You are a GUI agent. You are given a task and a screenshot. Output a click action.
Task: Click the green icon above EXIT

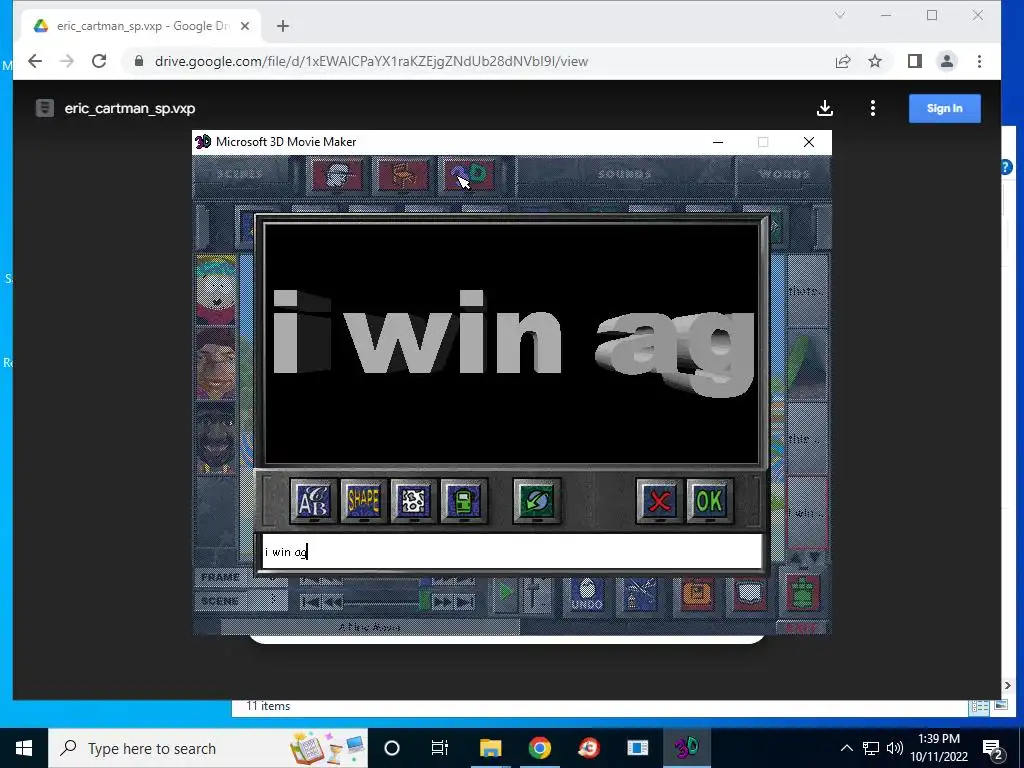803,593
